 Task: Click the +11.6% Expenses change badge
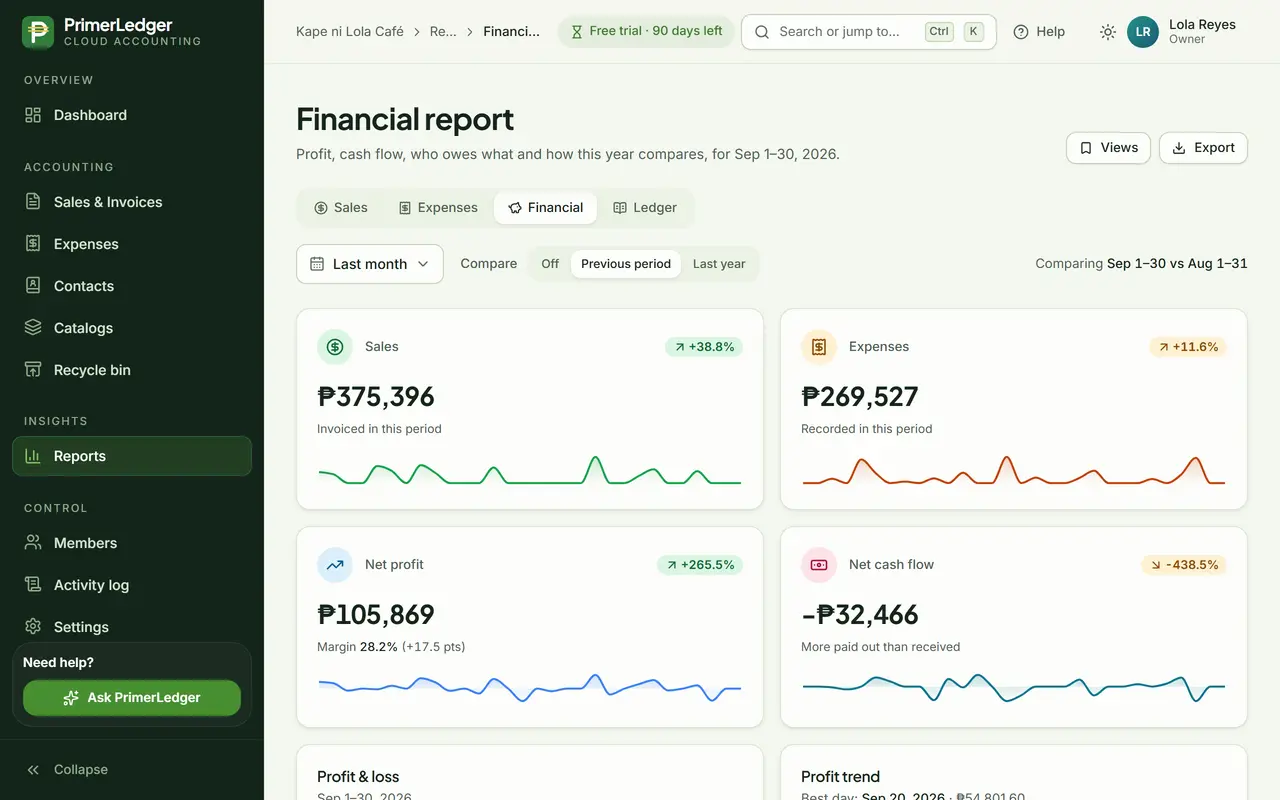click(x=1188, y=347)
